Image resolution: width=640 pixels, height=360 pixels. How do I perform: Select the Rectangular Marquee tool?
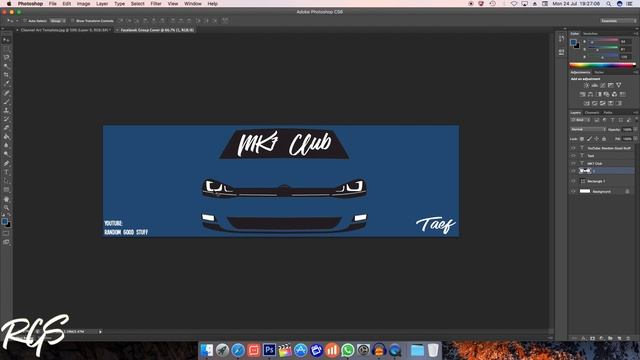pos(6,49)
